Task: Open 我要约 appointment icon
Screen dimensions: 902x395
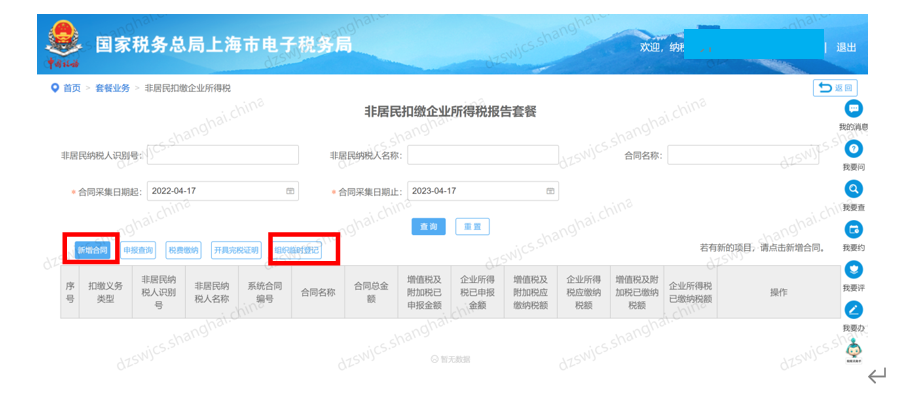Action: point(854,229)
